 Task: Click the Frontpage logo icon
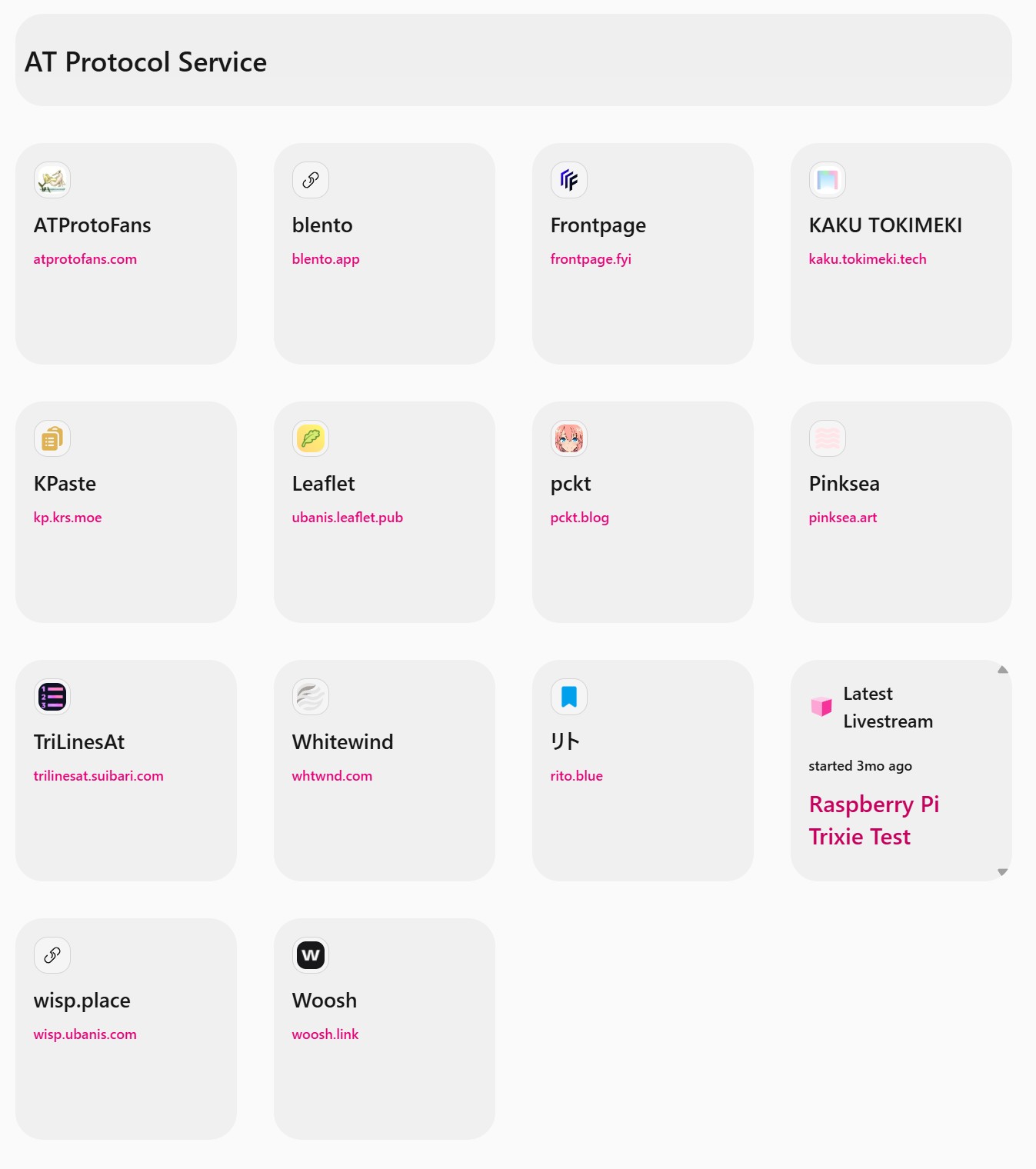[569, 180]
